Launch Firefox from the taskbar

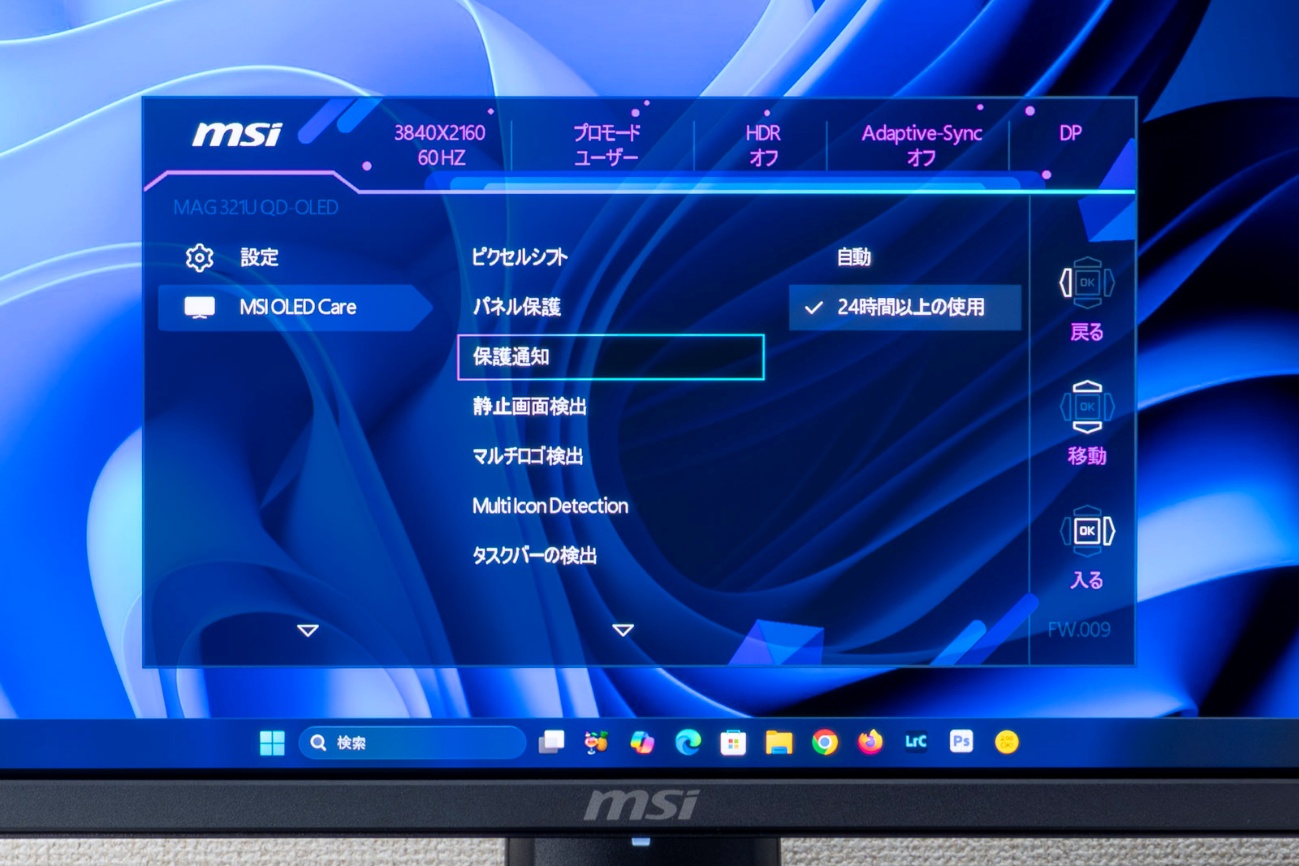point(870,742)
